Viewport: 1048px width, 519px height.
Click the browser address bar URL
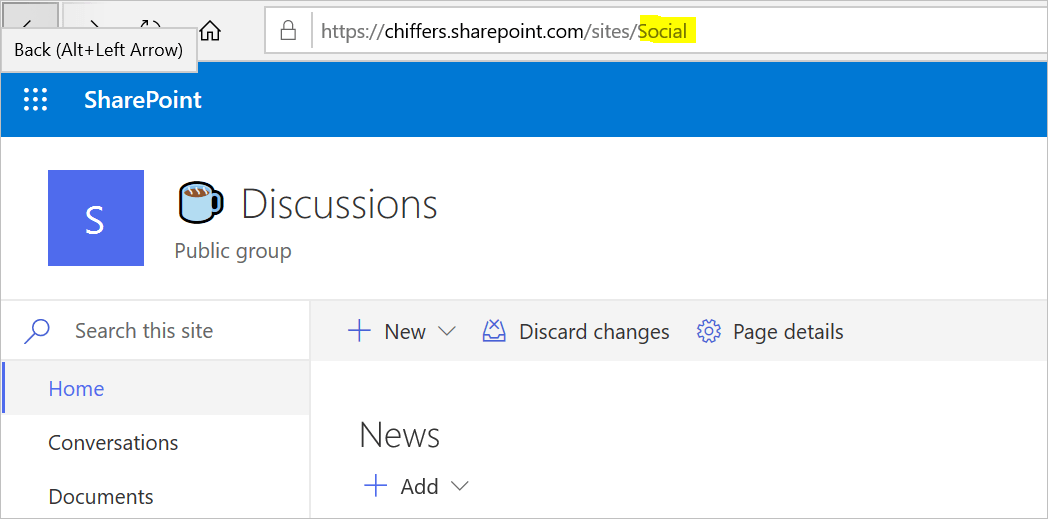pos(504,31)
